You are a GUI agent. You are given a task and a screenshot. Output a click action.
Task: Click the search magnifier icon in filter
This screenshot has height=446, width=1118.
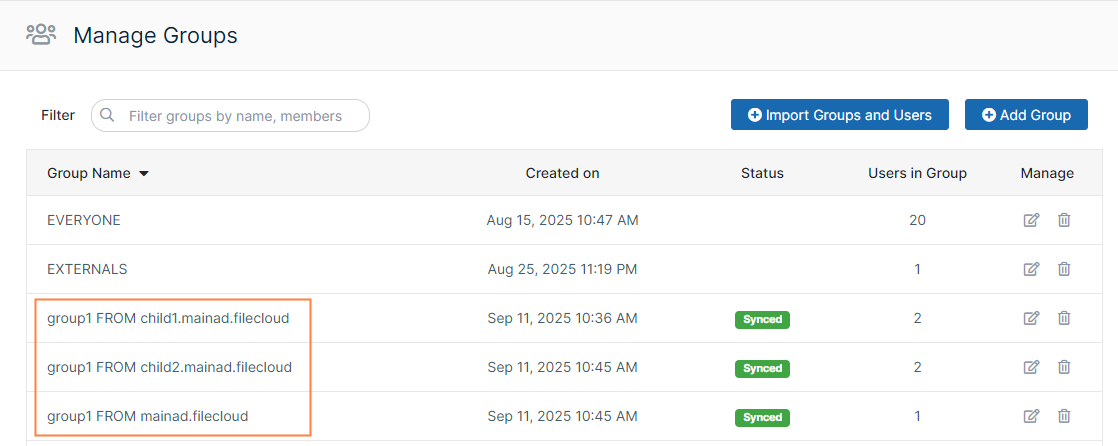coord(108,116)
